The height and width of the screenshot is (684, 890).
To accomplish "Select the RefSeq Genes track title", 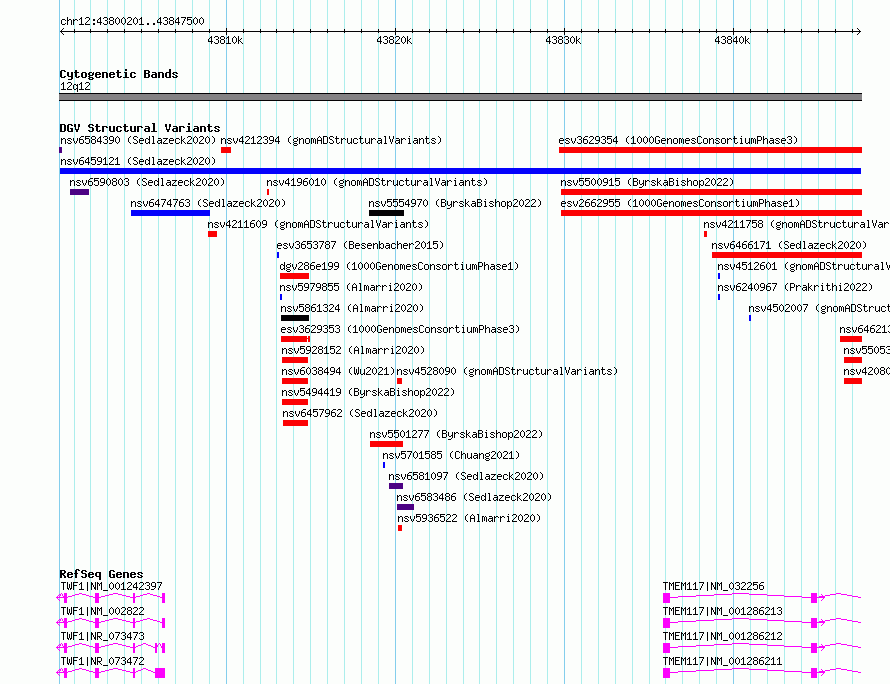I will coord(101,574).
